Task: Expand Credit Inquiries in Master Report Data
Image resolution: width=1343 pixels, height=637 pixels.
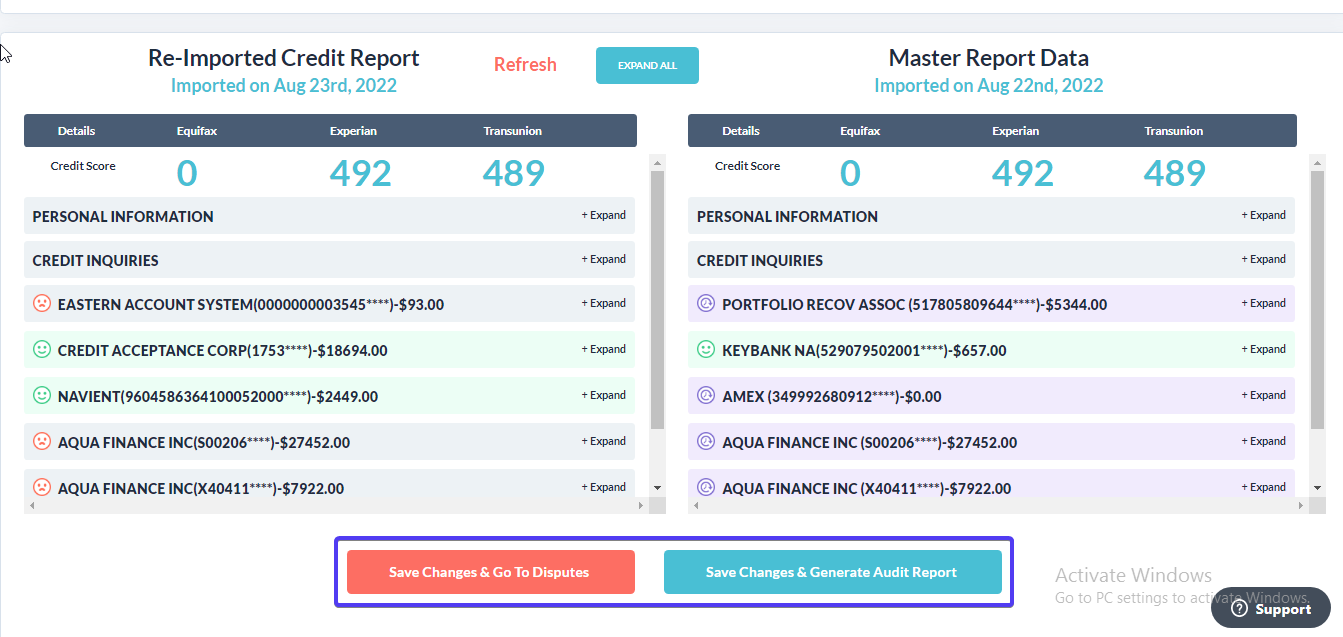Action: coord(1267,259)
